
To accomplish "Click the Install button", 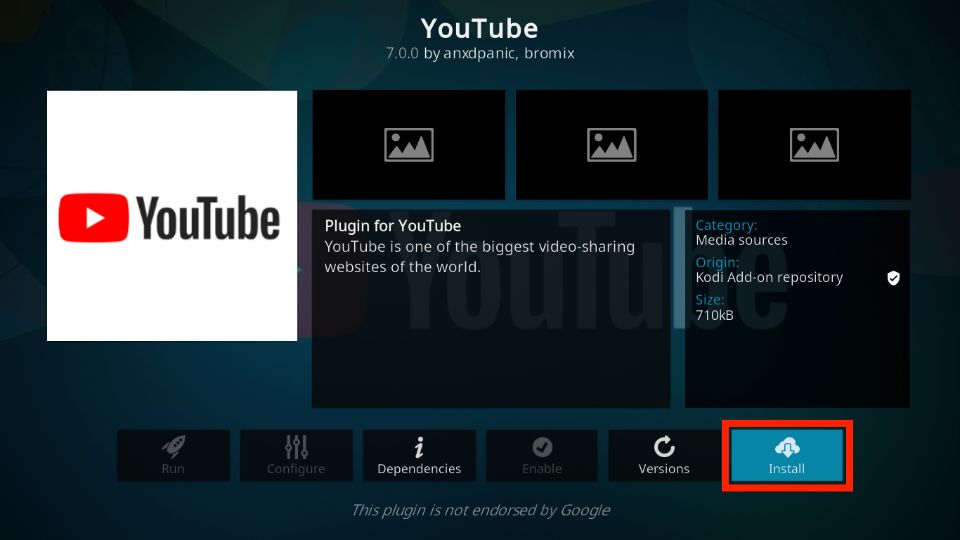I will [787, 456].
